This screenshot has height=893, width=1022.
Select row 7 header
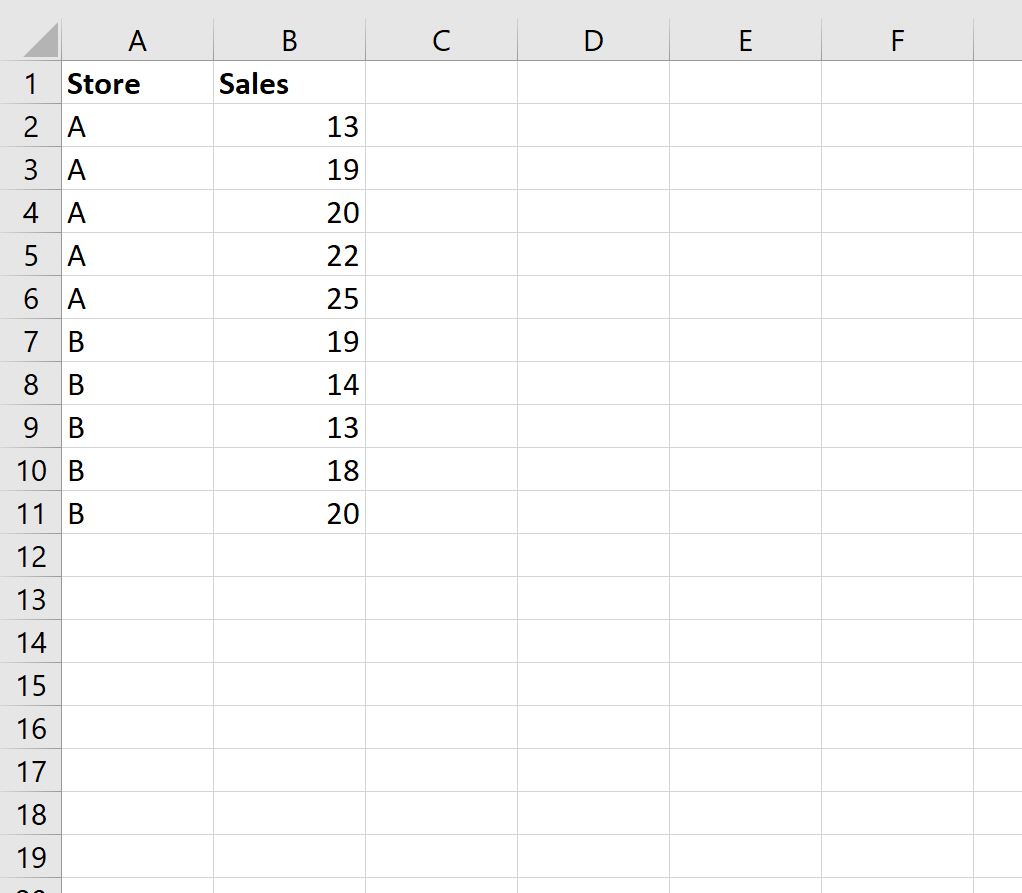31,341
